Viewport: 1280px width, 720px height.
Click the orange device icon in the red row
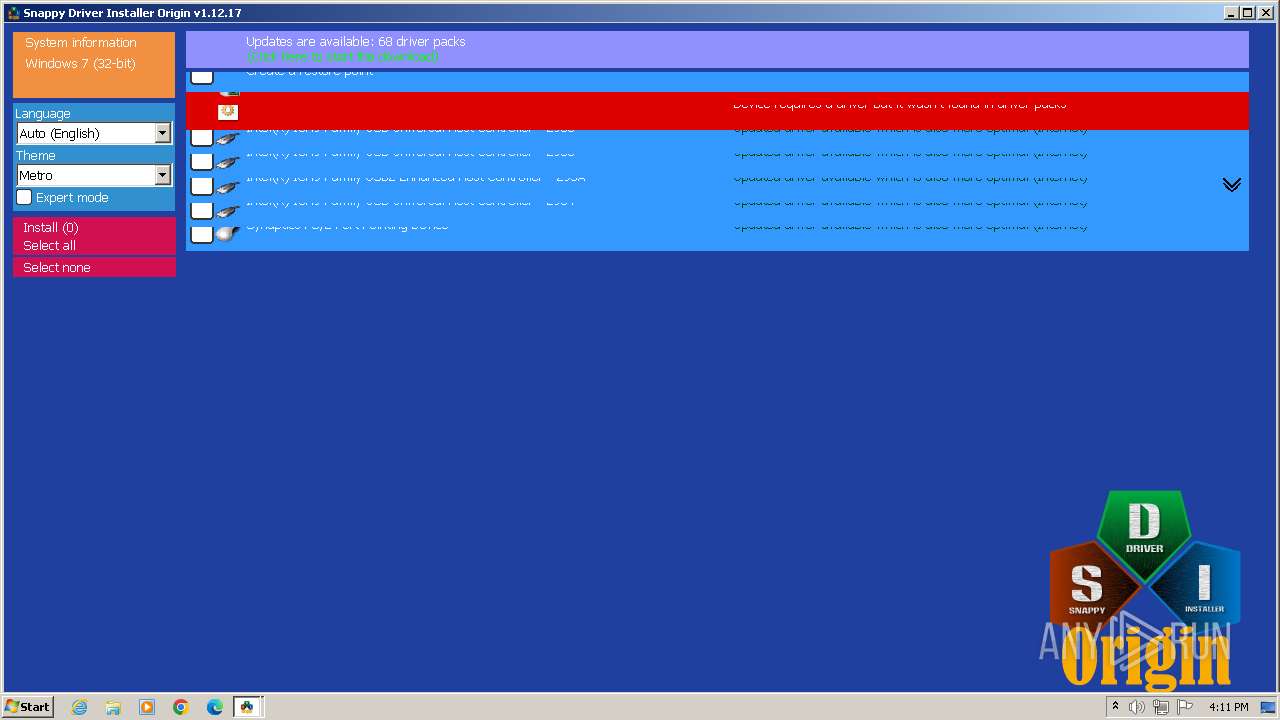(228, 112)
